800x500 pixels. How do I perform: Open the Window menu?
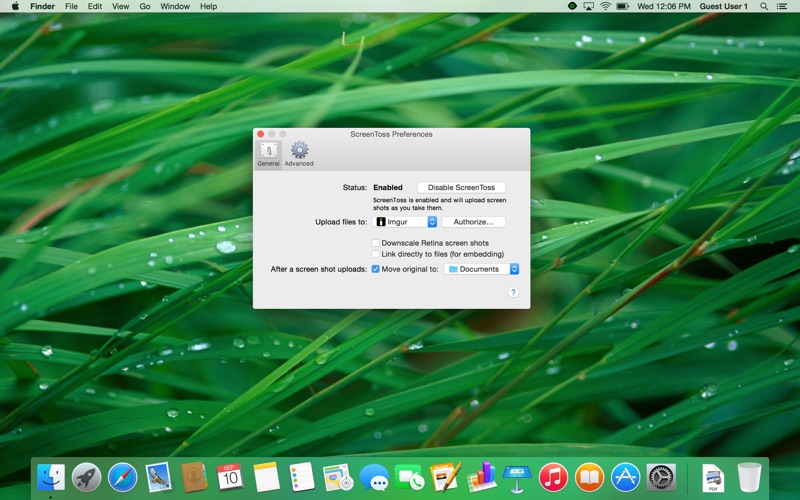point(175,6)
